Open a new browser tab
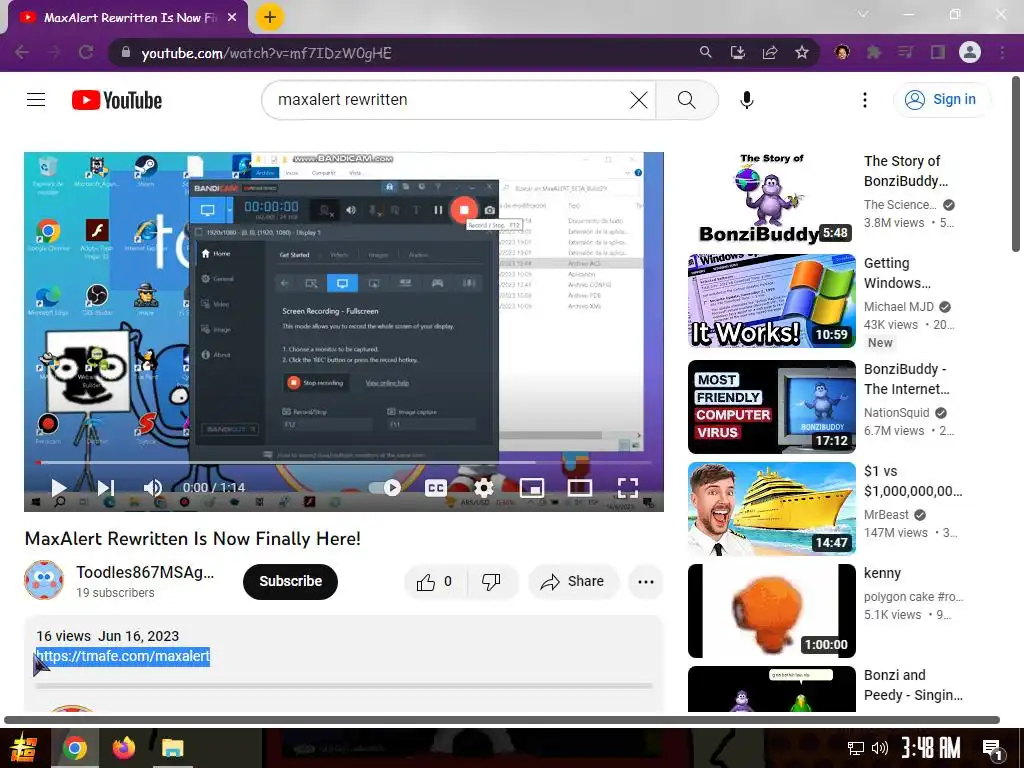This screenshot has height=768, width=1024. coord(270,17)
